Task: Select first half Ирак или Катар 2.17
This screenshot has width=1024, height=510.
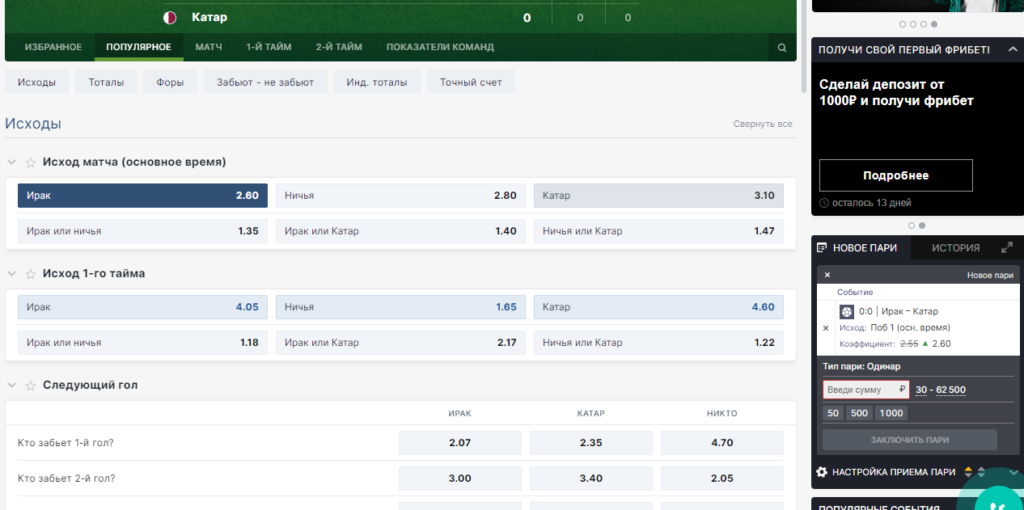Action: [400, 343]
